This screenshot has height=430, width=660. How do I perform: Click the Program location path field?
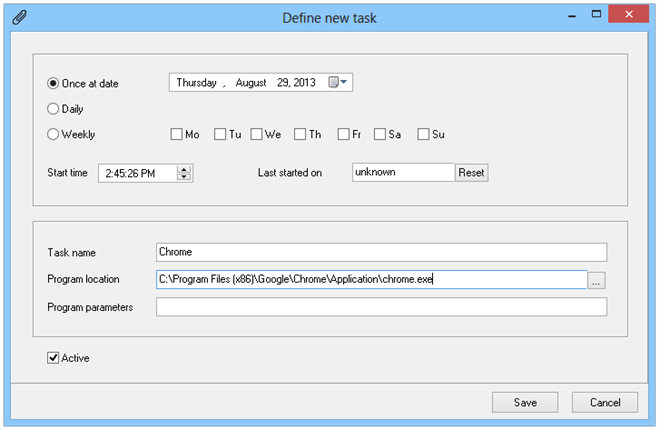pos(371,279)
